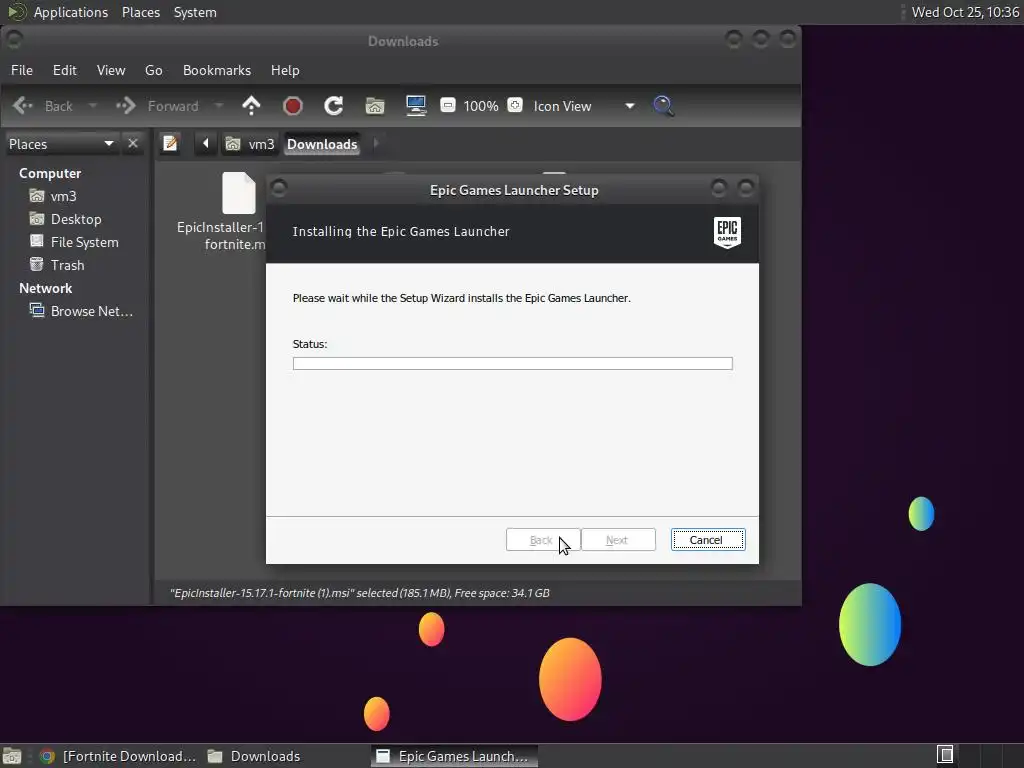Screen dimensions: 1024x768
Task: Close the Places side pane
Action: [x=133, y=143]
